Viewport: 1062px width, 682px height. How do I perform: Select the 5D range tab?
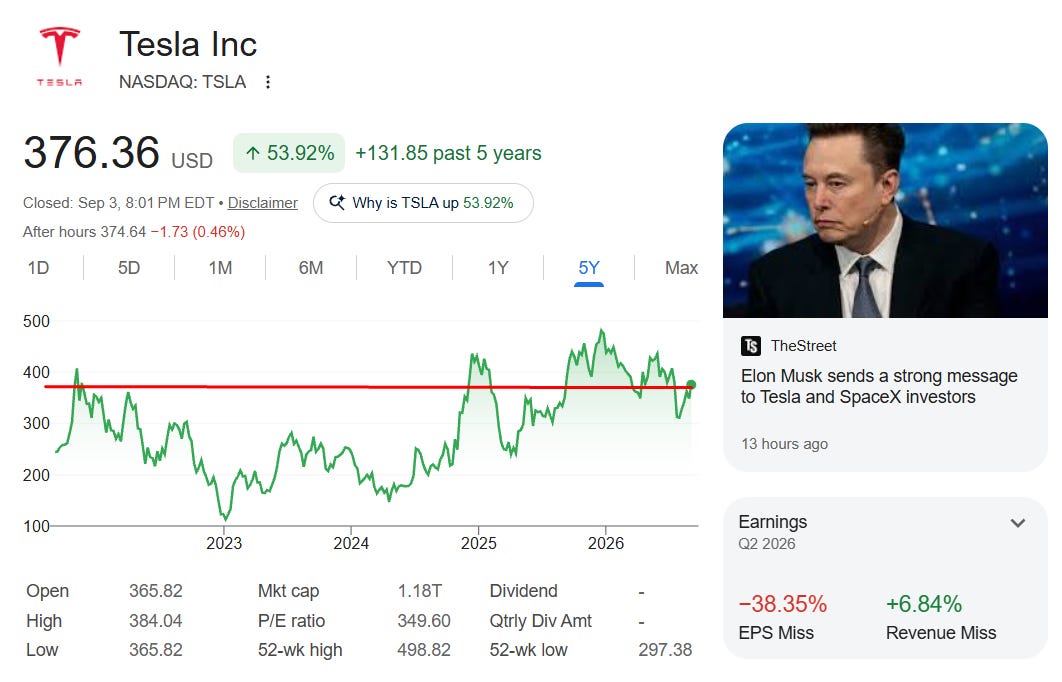(129, 268)
